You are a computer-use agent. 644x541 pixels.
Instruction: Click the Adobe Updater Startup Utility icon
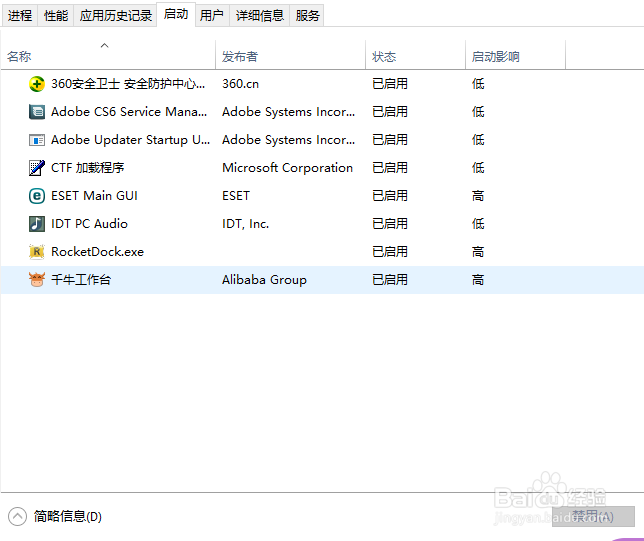37,140
